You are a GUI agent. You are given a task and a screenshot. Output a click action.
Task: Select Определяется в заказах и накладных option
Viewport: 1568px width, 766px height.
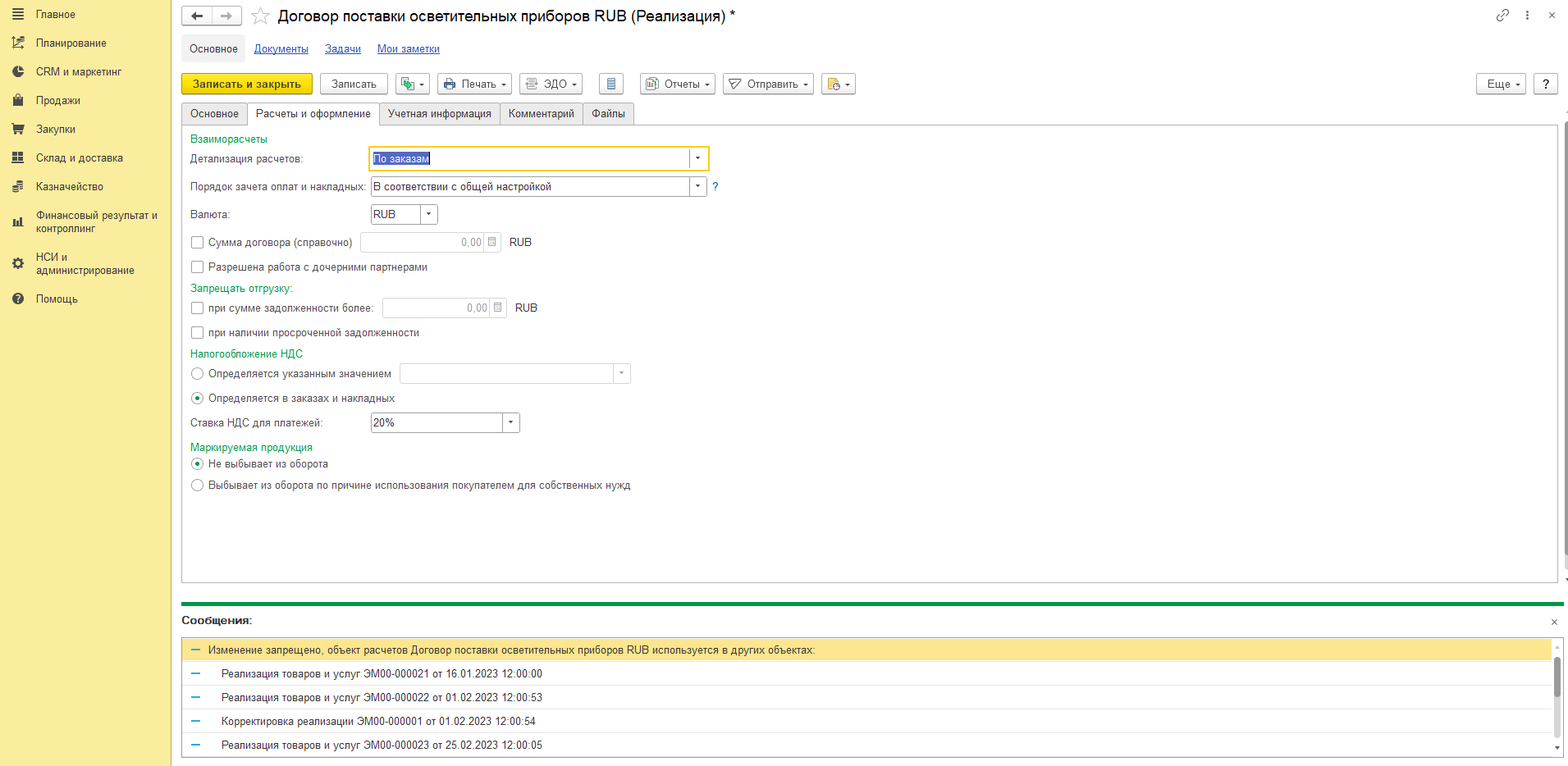[x=197, y=398]
